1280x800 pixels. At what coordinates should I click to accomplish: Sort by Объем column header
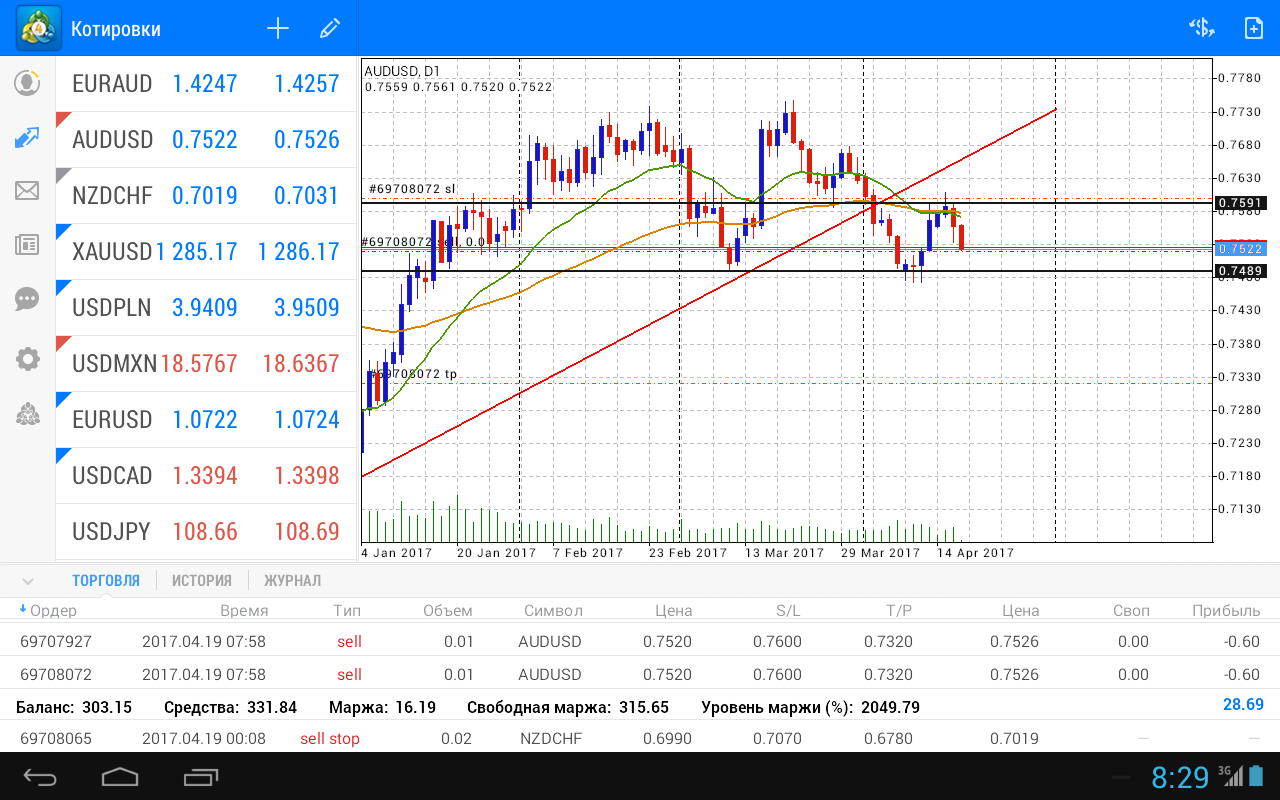pos(448,610)
